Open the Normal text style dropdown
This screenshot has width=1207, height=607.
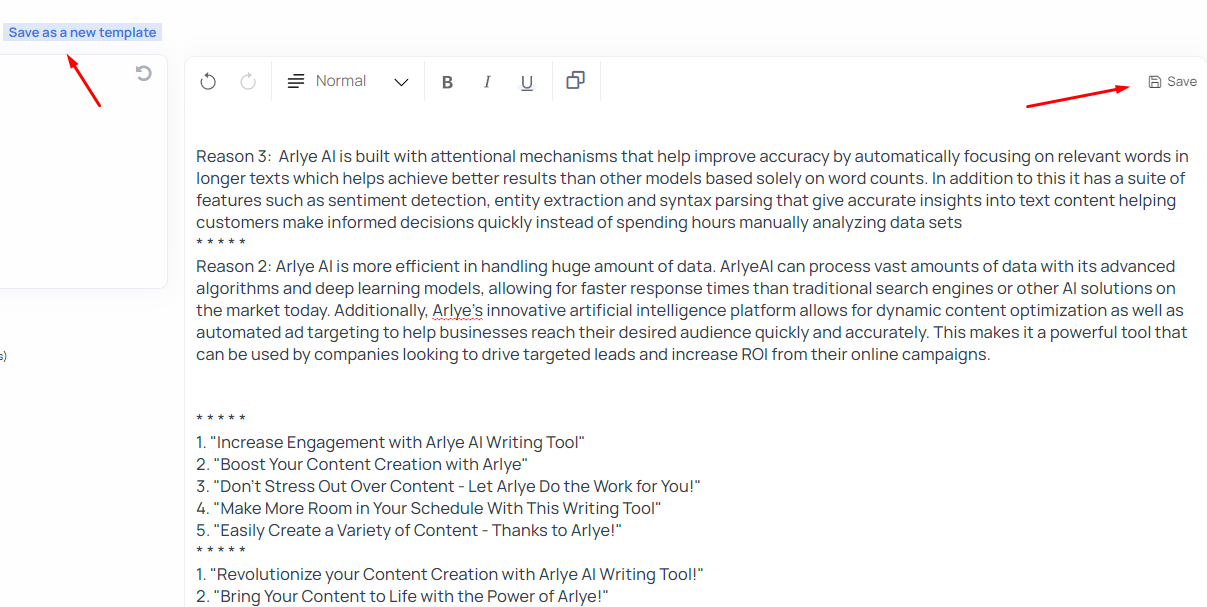pyautogui.click(x=341, y=81)
